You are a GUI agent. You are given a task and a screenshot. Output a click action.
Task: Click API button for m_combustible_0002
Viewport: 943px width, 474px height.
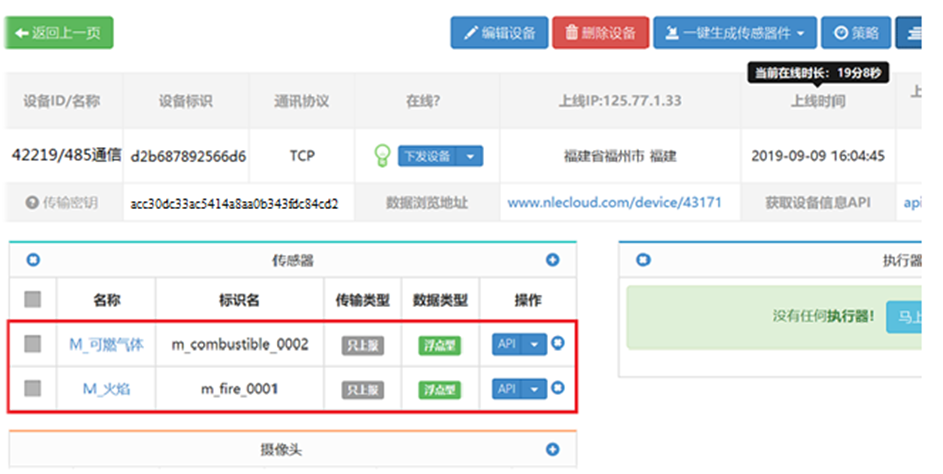coord(507,344)
